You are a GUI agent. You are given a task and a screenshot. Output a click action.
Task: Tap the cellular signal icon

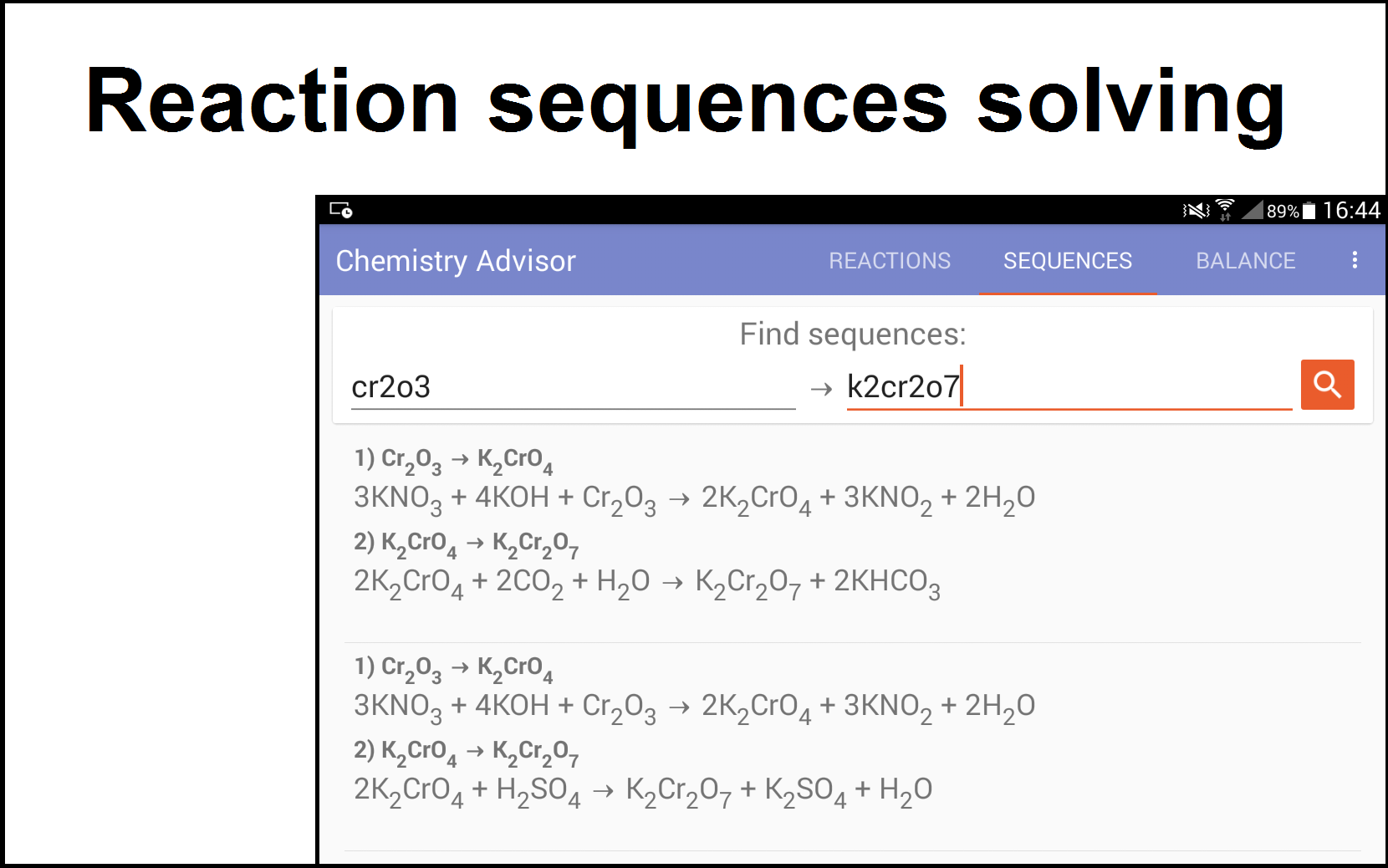(x=1253, y=210)
